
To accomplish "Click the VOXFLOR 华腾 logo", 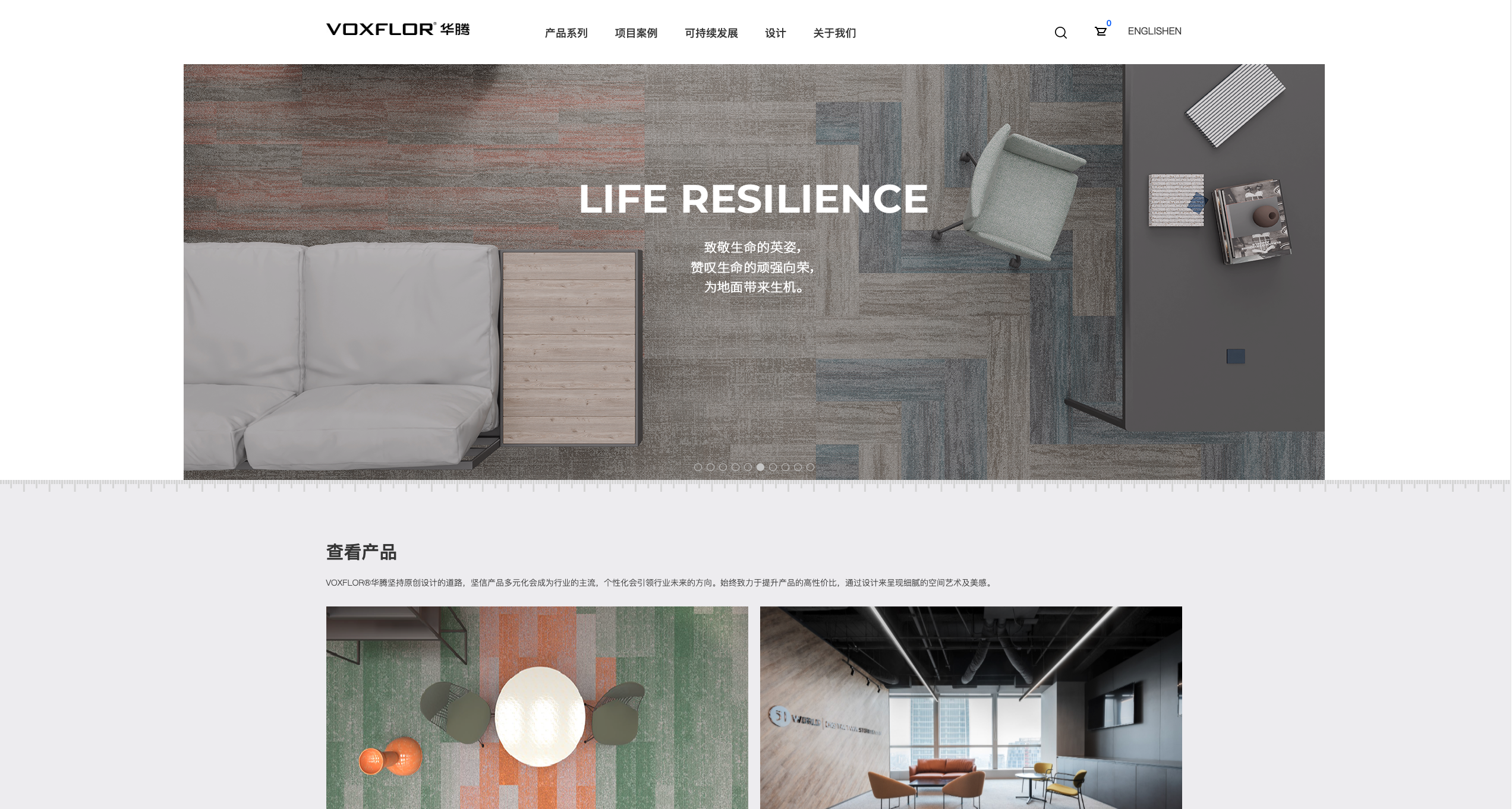I will click(x=398, y=29).
